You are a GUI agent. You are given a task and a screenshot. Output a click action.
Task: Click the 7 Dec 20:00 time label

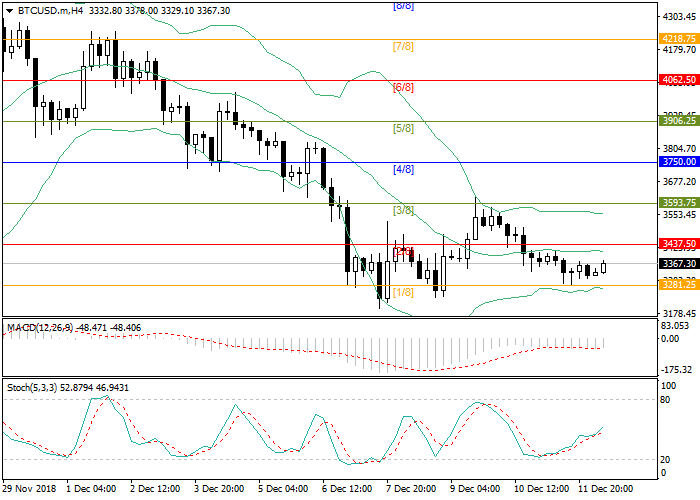pos(410,488)
